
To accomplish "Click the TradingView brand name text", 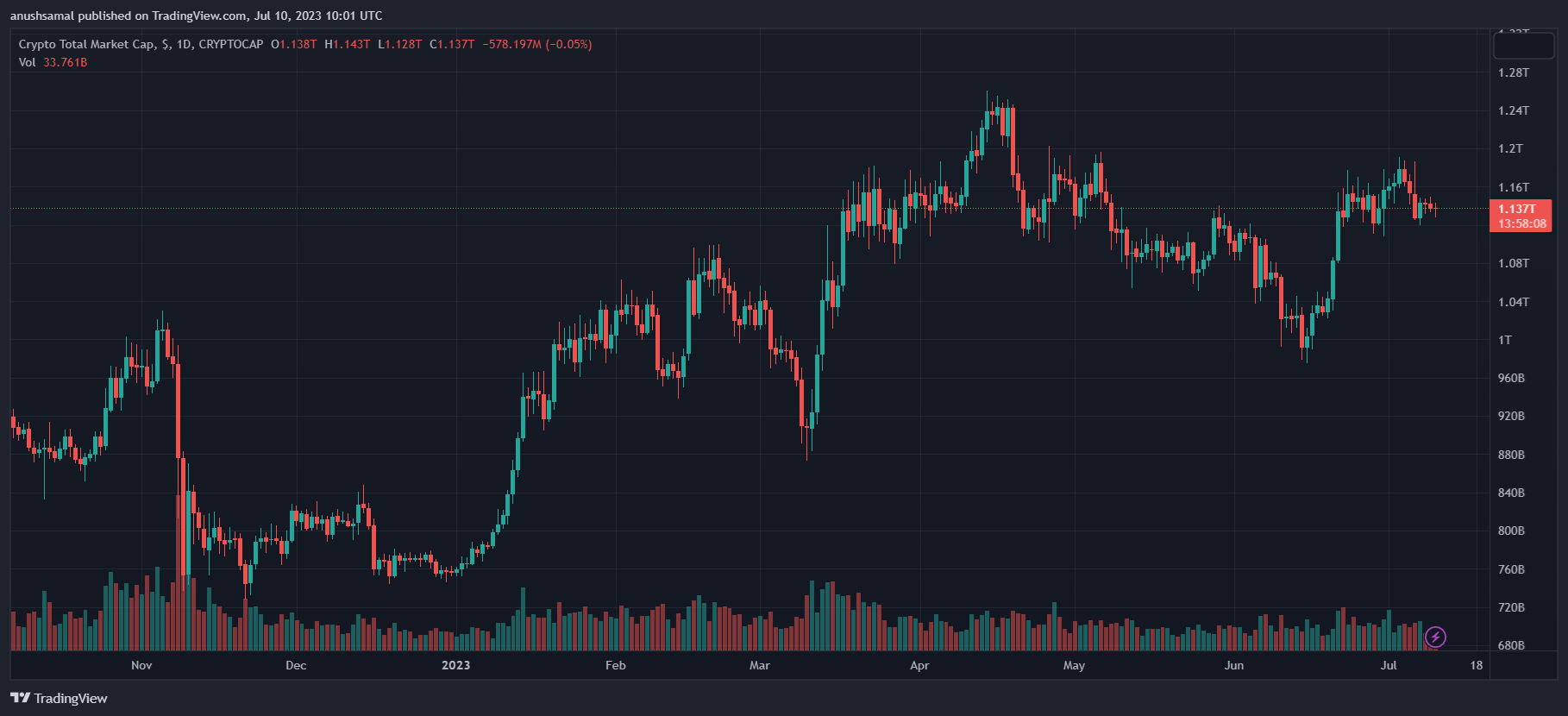I will (x=71, y=698).
